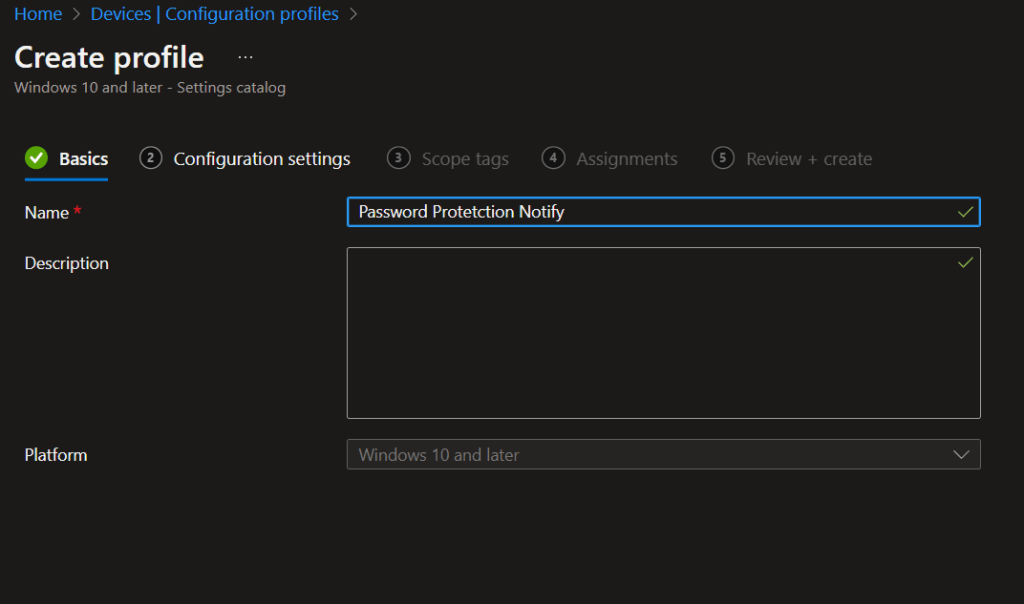The width and height of the screenshot is (1024, 604).
Task: Click the numbered circle for step 4
Action: [553, 158]
